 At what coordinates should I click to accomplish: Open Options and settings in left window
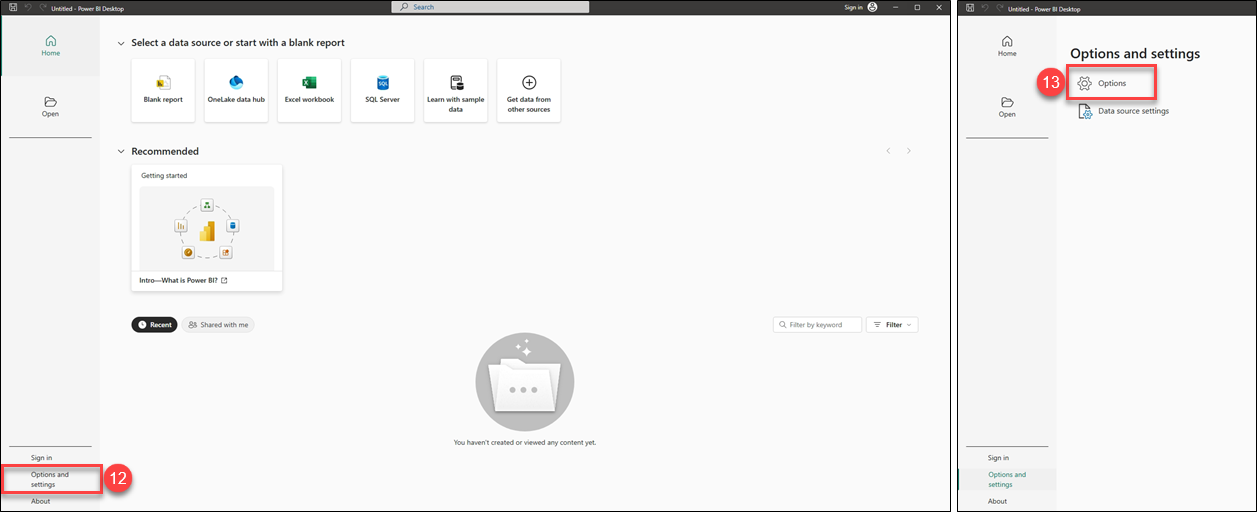click(51, 479)
